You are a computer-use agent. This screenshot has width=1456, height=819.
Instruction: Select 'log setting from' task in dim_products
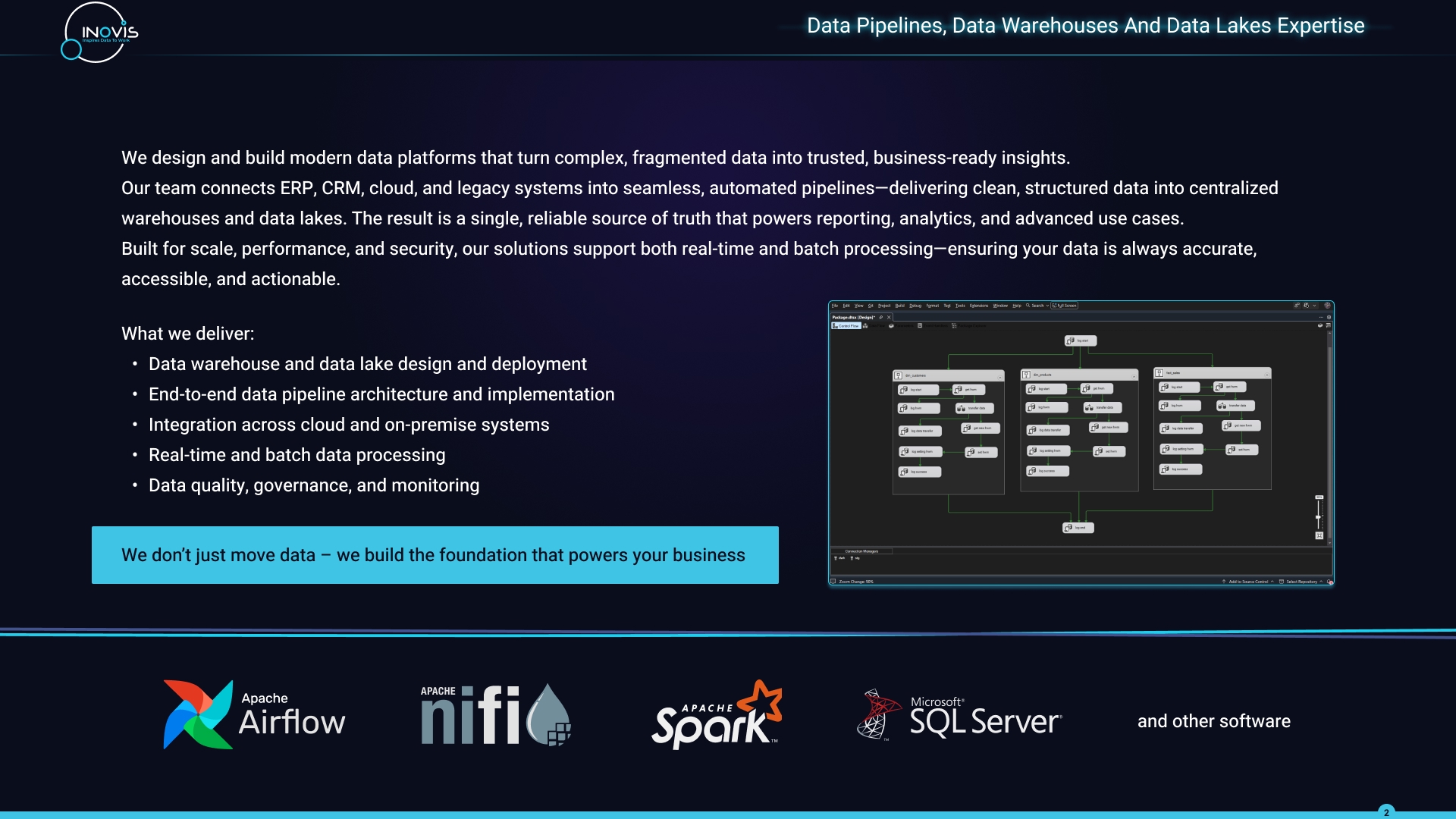[1049, 450]
